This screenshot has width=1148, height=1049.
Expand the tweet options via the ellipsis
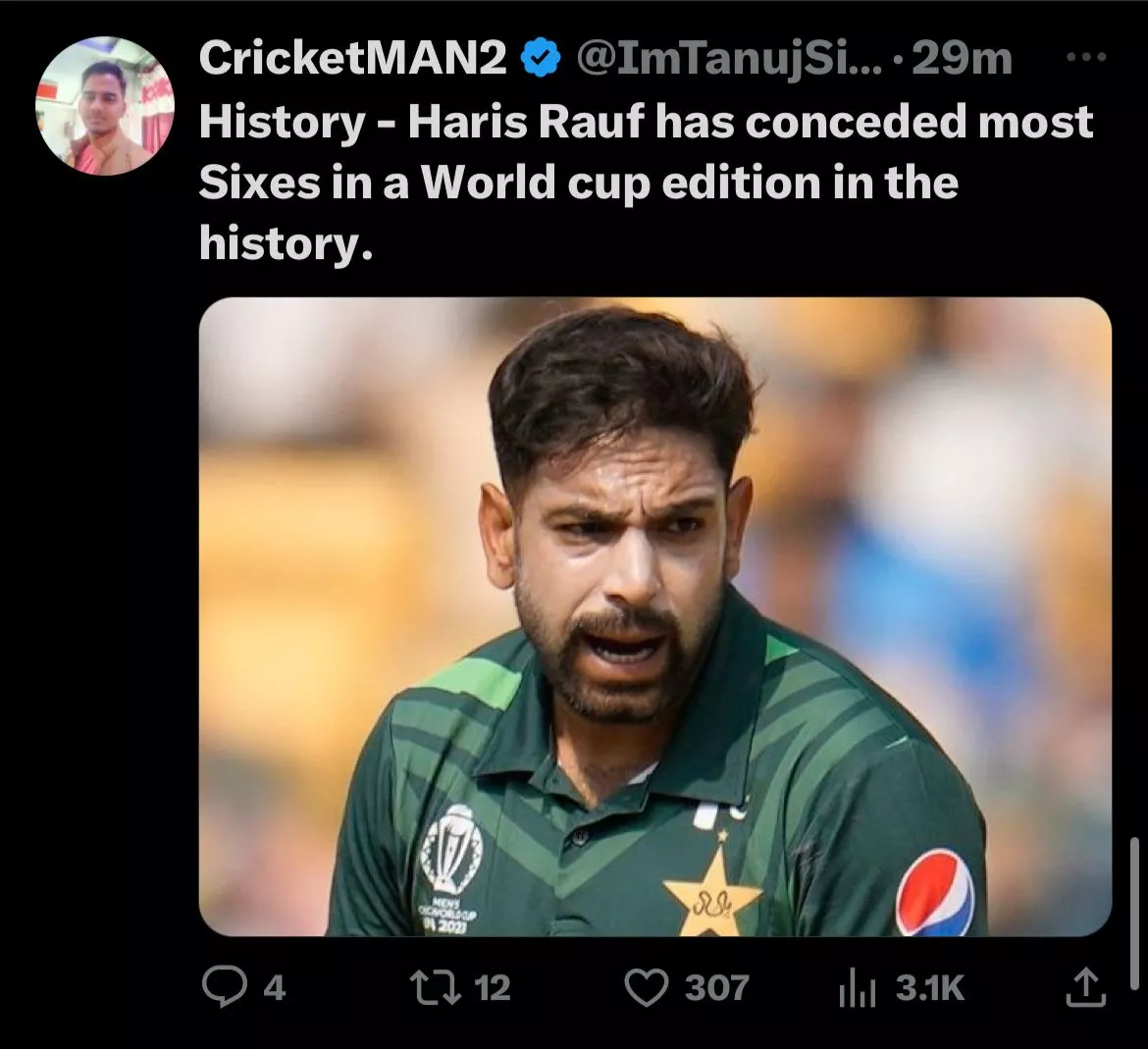coord(1083,59)
